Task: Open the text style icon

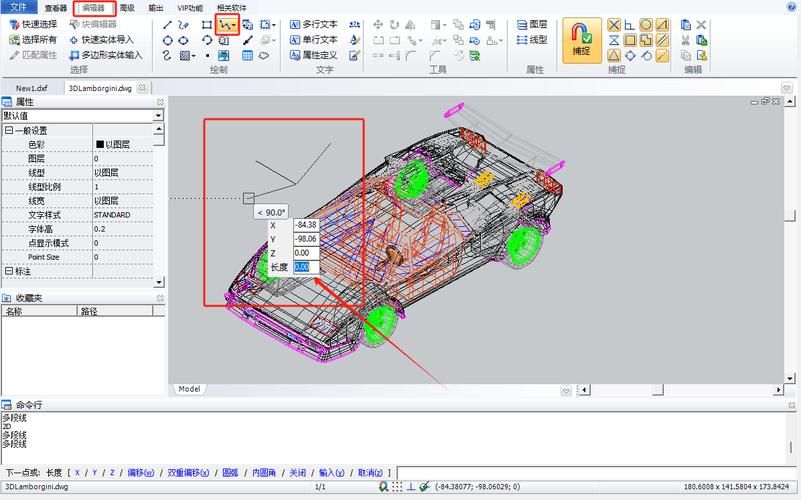Action: [x=355, y=40]
